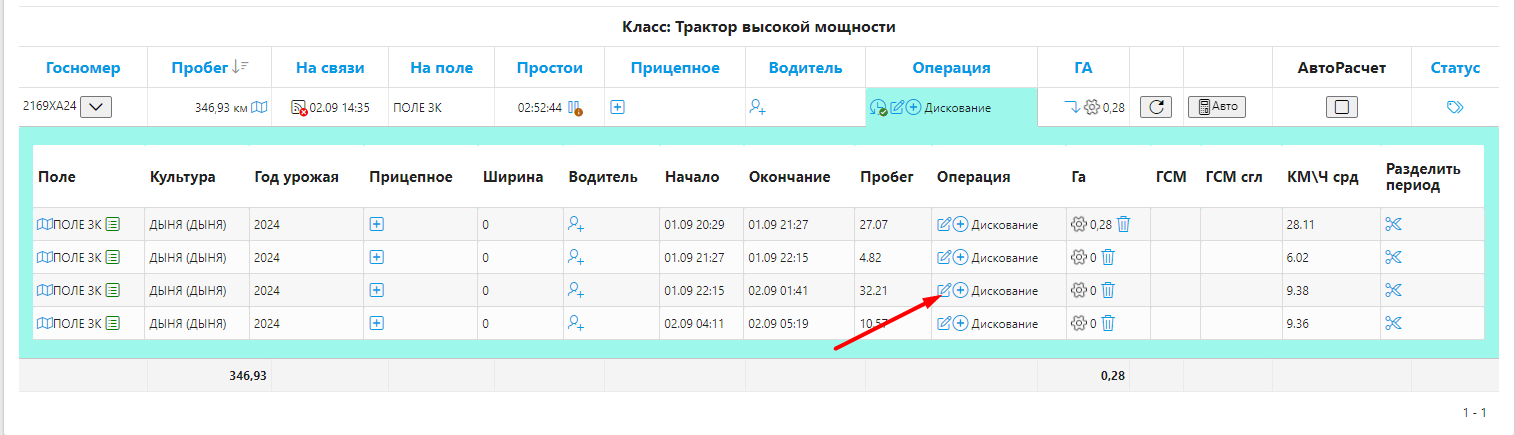This screenshot has height=435, width=1515.
Task: Sort by the На связи column header
Action: point(330,68)
